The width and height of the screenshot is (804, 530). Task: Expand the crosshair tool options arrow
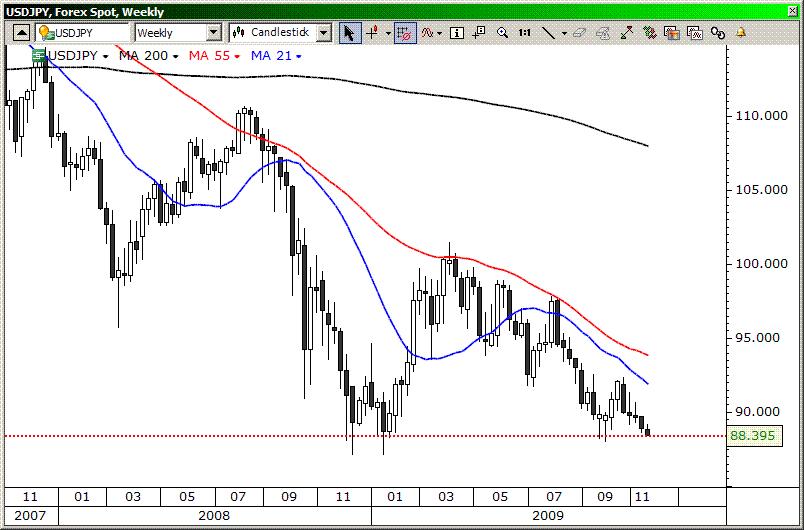click(x=388, y=34)
